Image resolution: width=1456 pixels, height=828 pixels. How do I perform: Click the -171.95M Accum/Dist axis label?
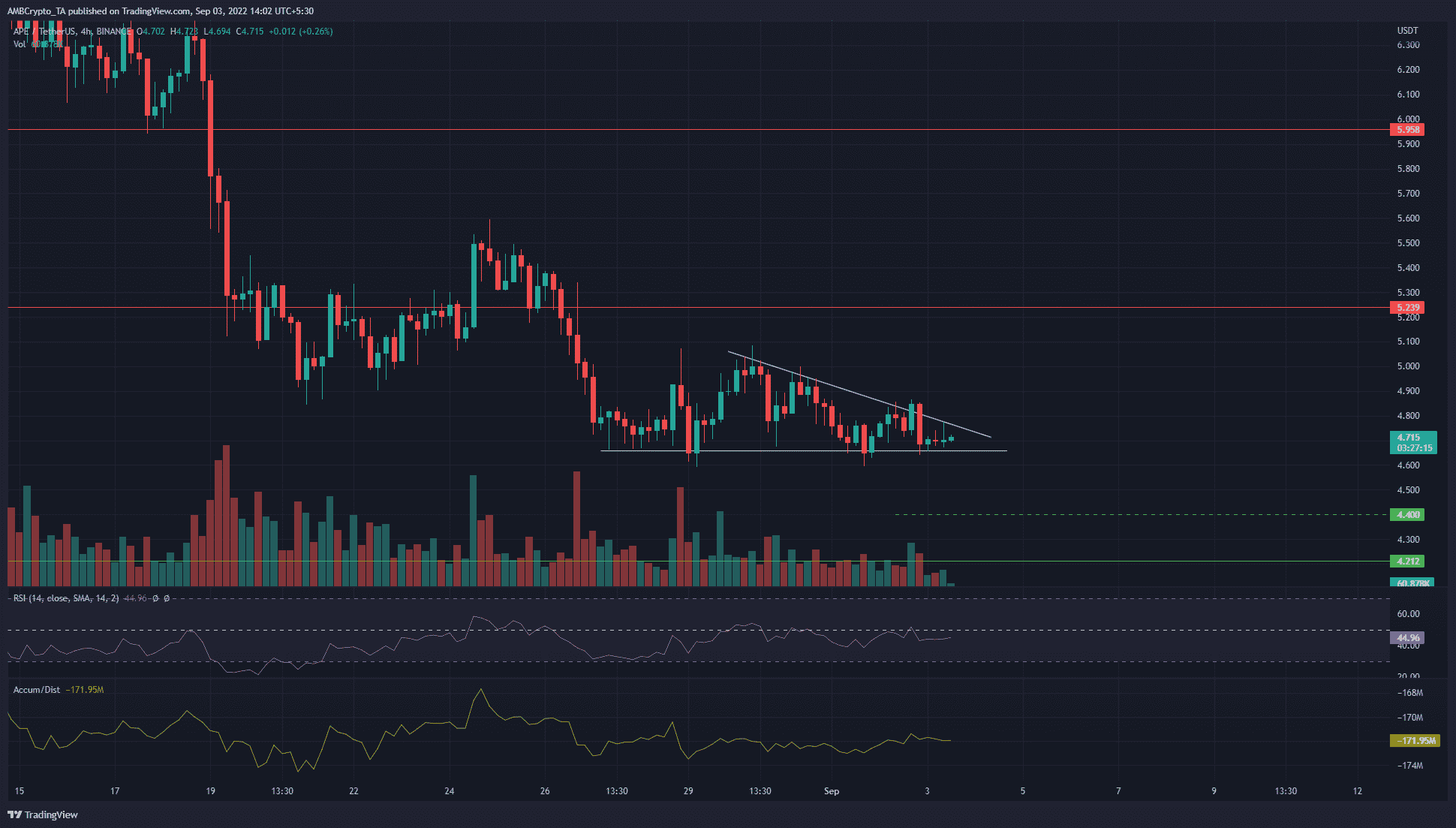click(x=1415, y=741)
